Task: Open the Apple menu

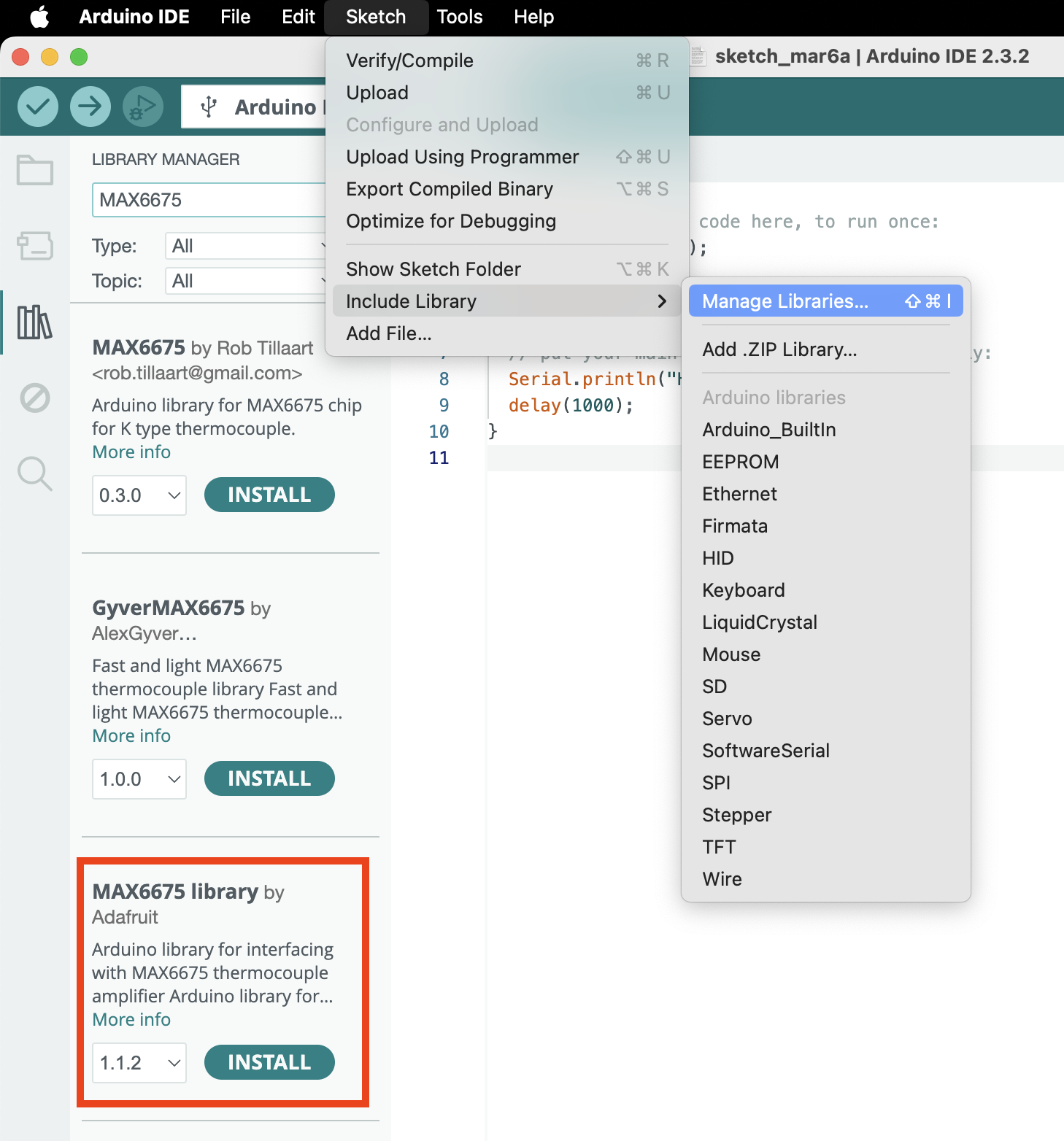Action: tap(39, 17)
